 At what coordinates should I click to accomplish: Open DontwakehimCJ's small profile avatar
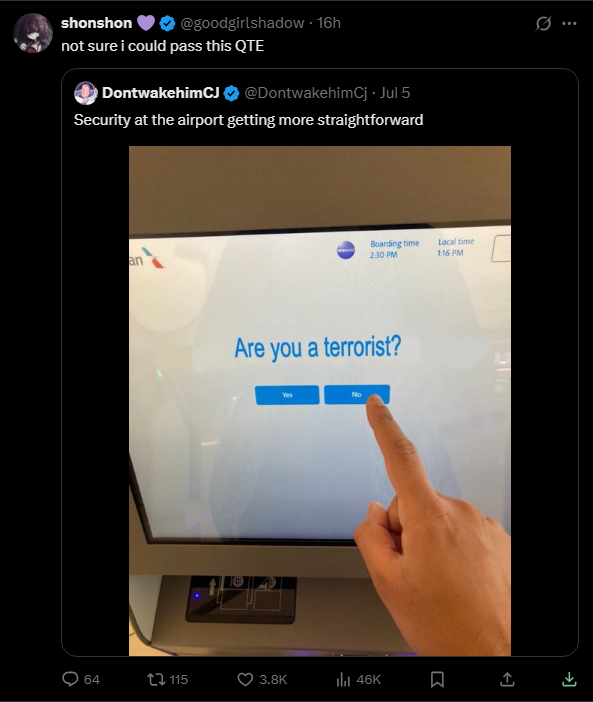[86, 93]
